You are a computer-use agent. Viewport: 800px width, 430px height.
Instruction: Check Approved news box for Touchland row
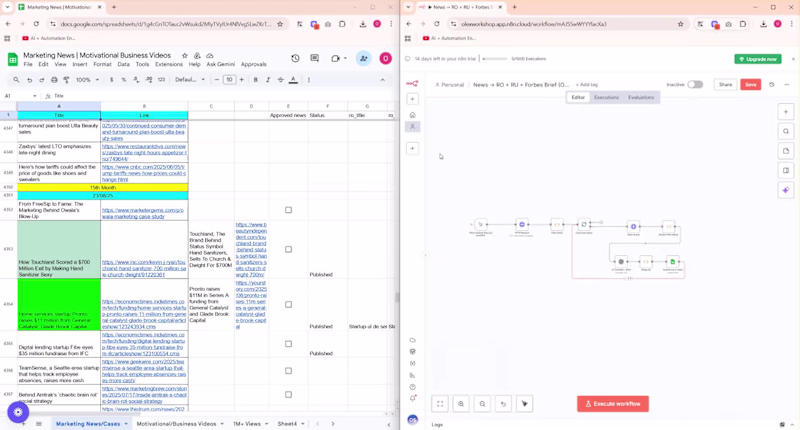click(x=288, y=249)
